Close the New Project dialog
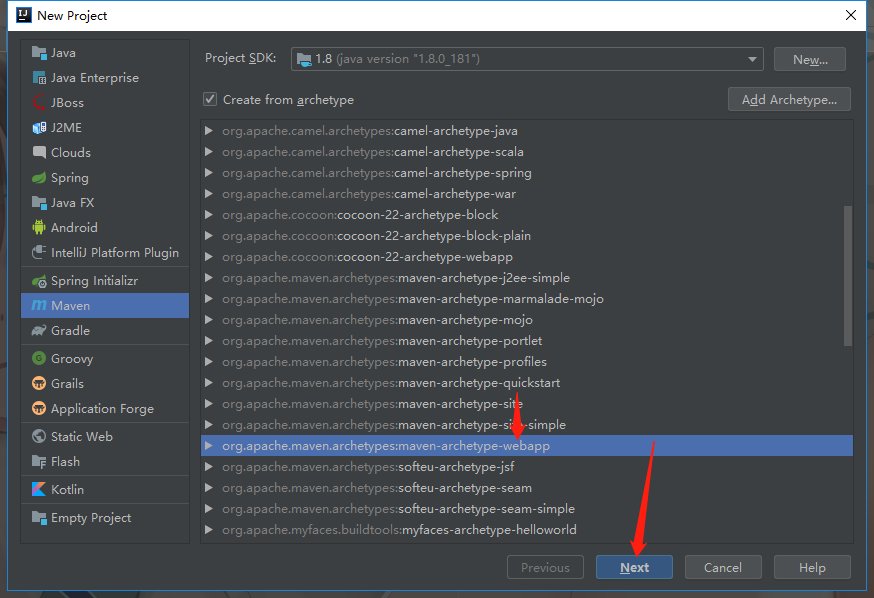 tap(851, 15)
